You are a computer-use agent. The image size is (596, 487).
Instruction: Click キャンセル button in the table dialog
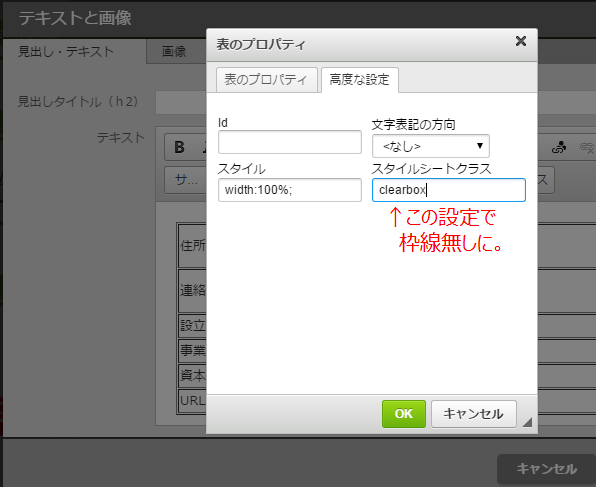tap(474, 414)
